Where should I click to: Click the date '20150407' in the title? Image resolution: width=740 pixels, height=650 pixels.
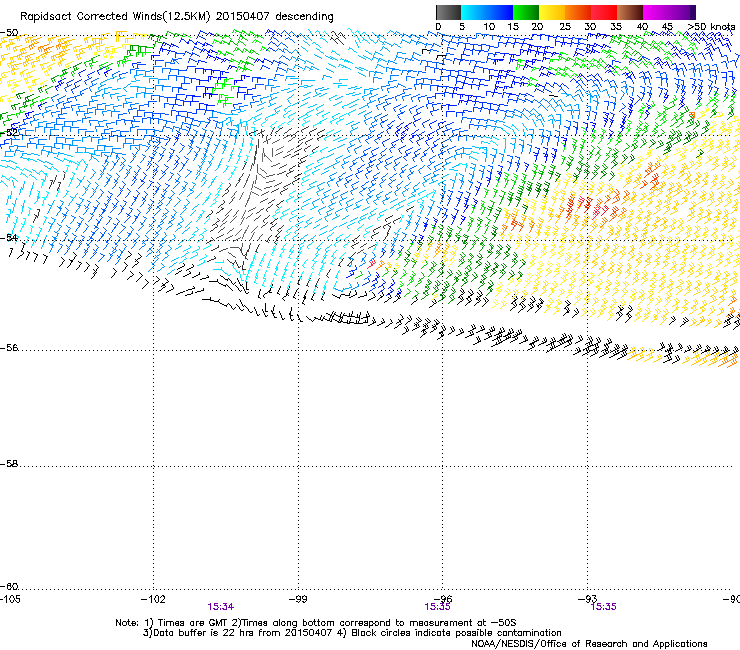[243, 17]
